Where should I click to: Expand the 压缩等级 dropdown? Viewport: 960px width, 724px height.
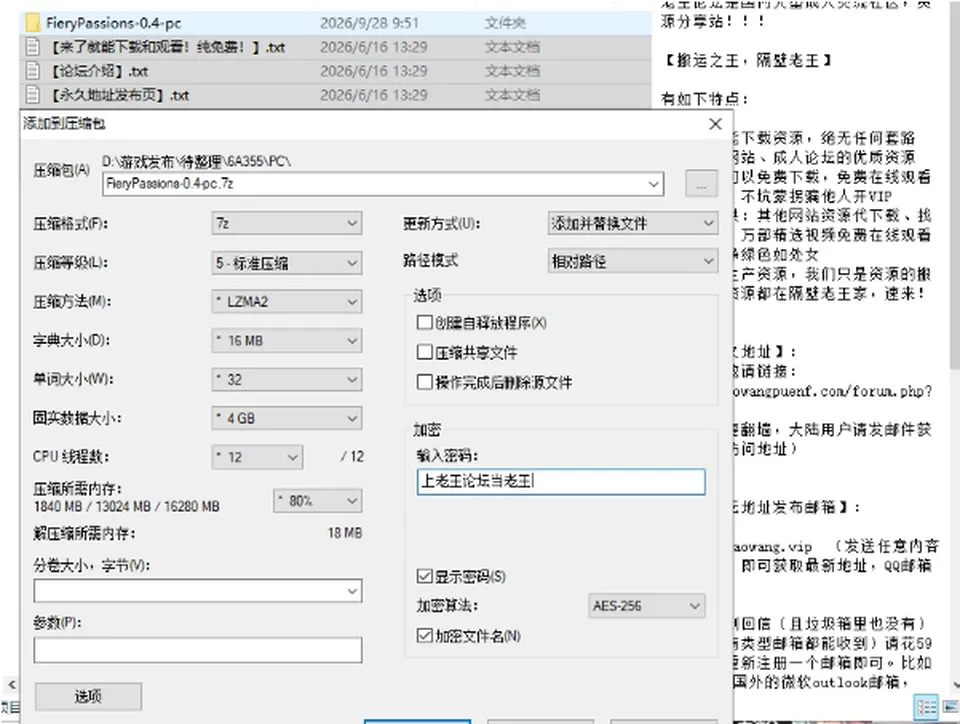tap(287, 263)
